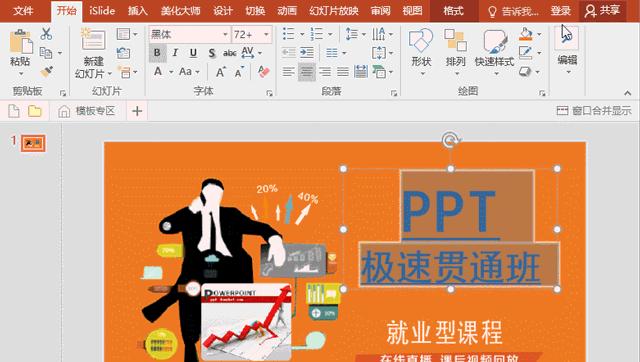
Task: Open Editing 编辑 menu
Action: (x=567, y=50)
